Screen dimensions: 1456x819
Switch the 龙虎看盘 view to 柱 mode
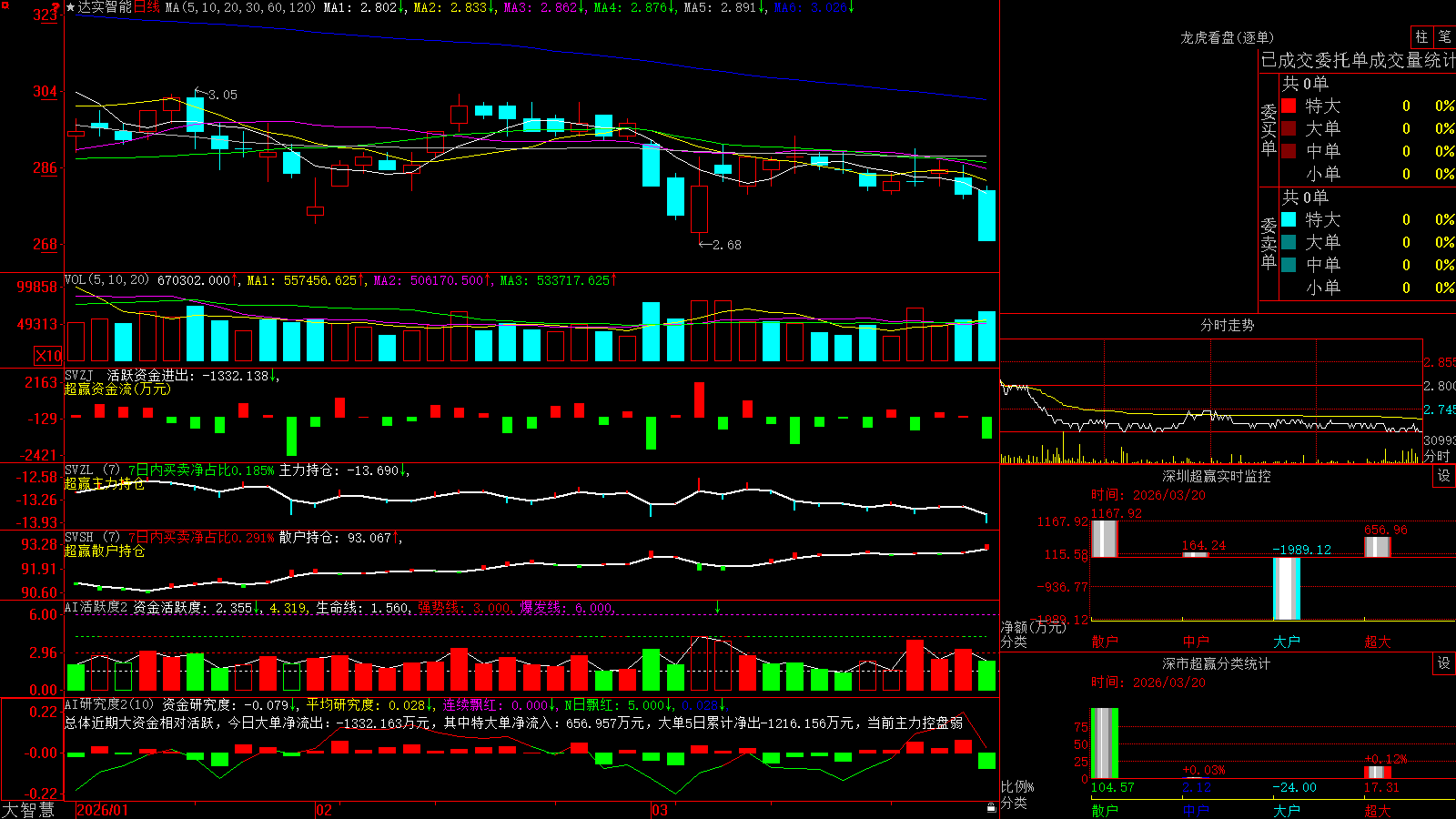coord(1421,37)
